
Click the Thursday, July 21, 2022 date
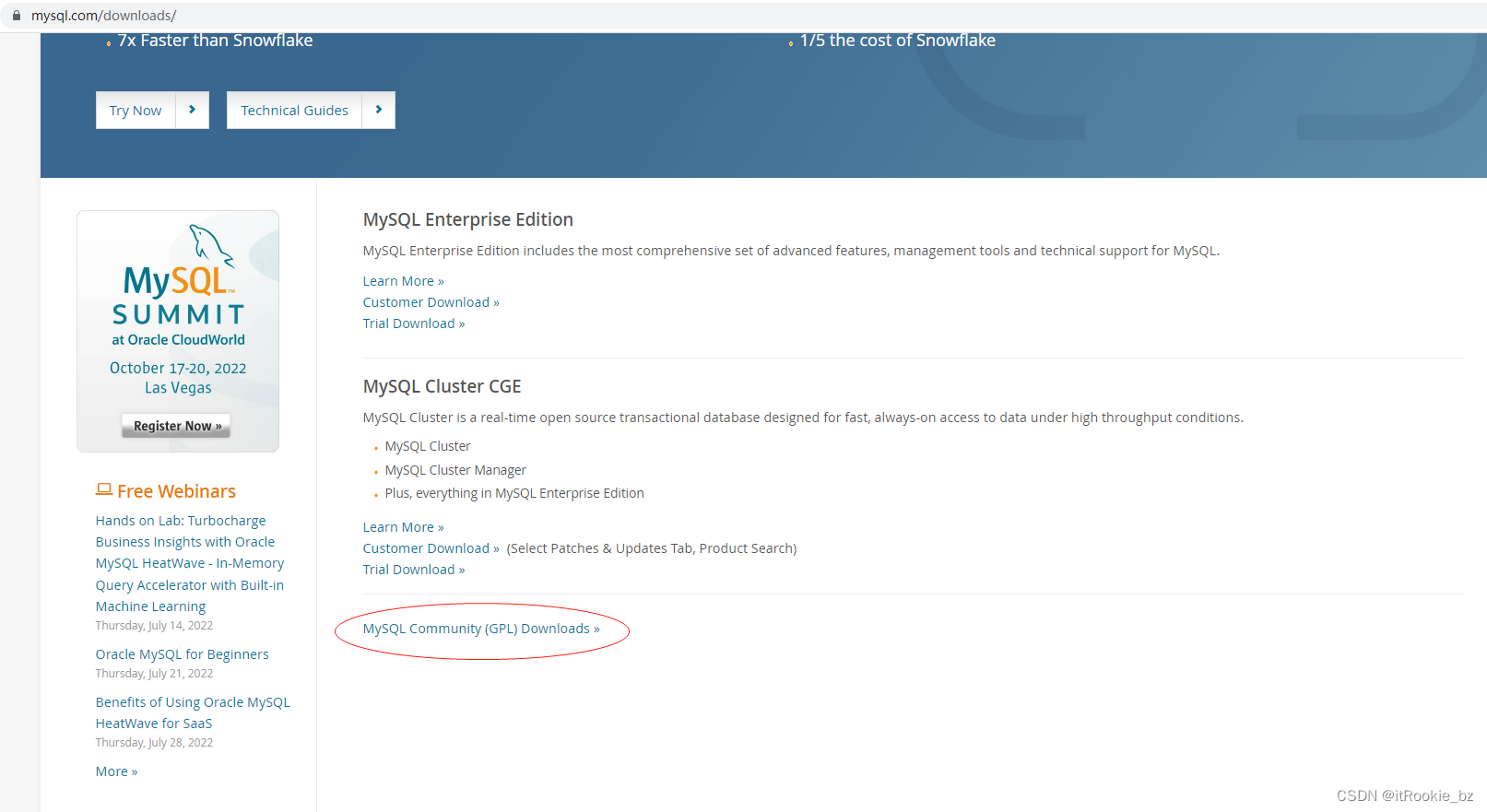[x=154, y=674]
